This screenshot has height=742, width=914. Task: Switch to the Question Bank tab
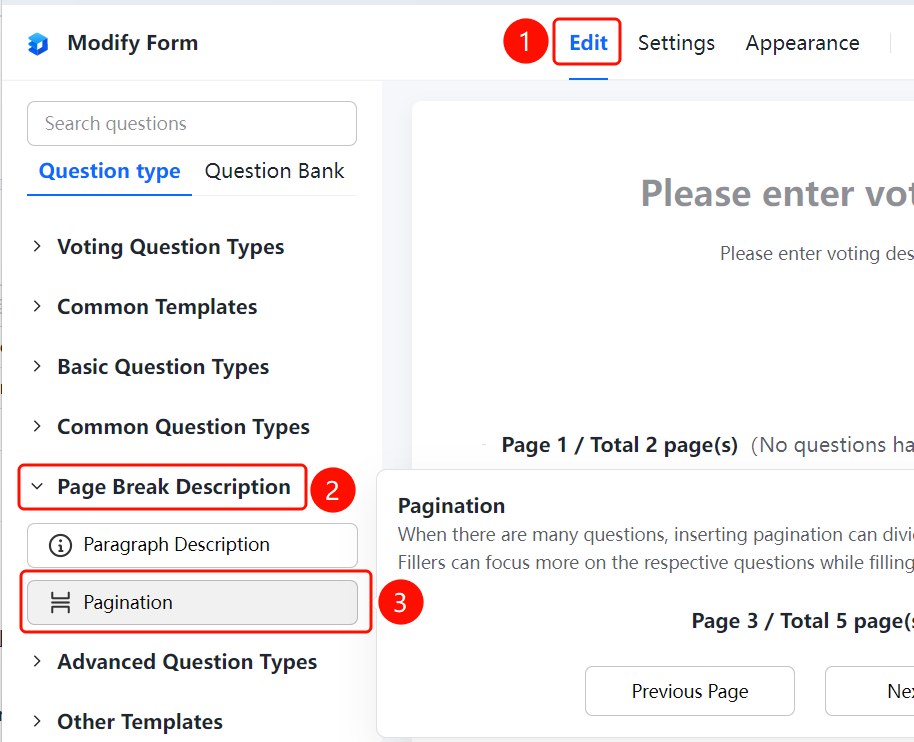tap(274, 171)
